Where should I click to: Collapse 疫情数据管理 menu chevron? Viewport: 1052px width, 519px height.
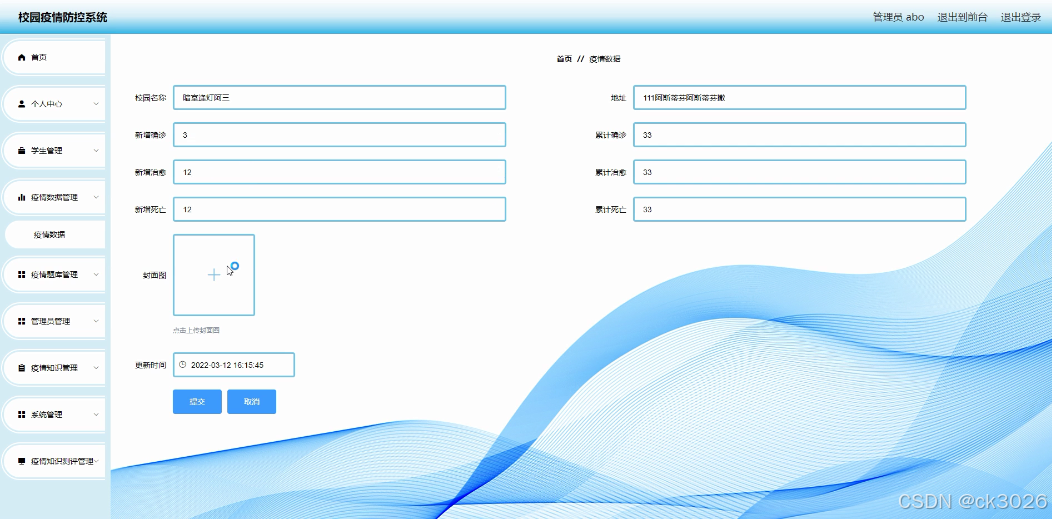pyautogui.click(x=96, y=197)
